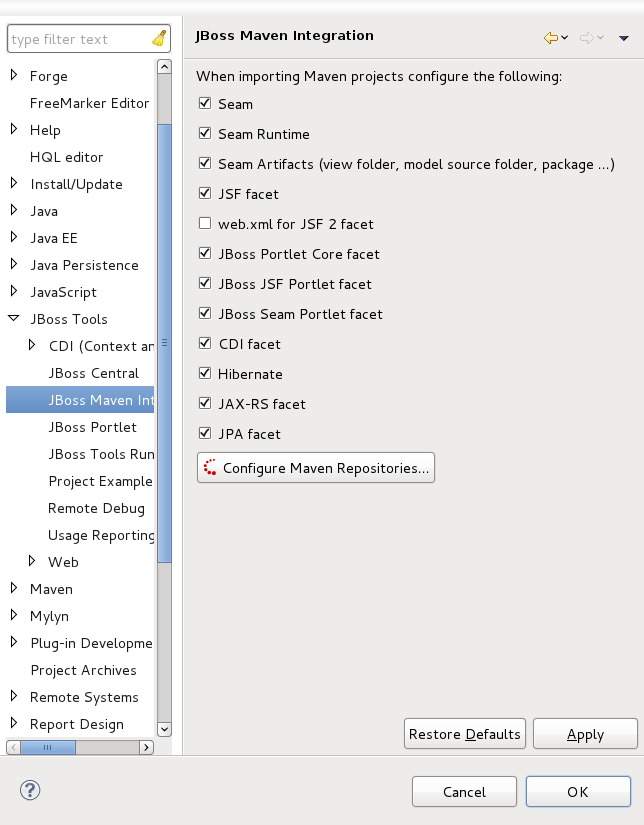The width and height of the screenshot is (644, 825).
Task: Open the preferences page view menu arrow
Action: point(624,38)
